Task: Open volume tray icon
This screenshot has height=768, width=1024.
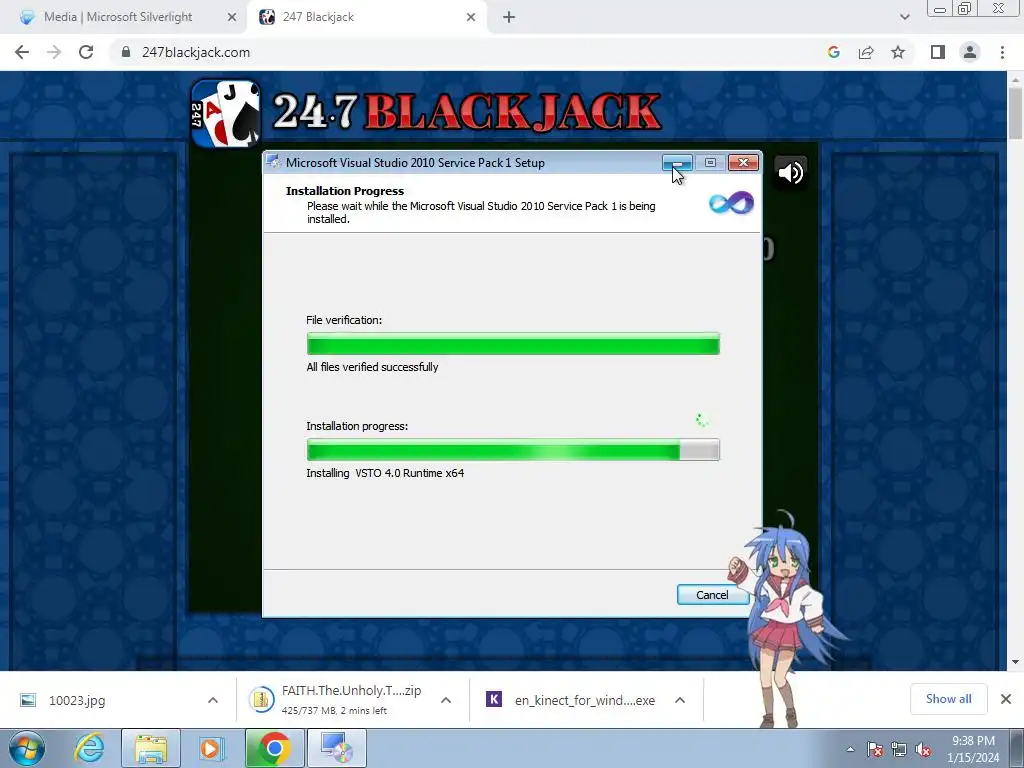Action: pos(923,749)
